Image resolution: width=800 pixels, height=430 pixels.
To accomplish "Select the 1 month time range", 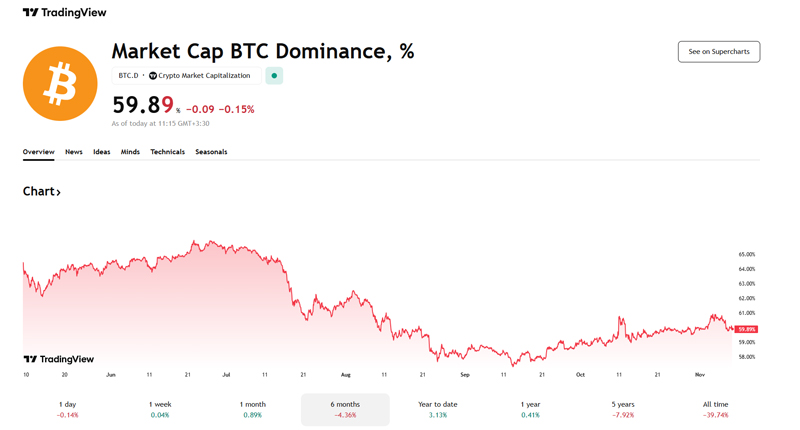I will tap(253, 409).
